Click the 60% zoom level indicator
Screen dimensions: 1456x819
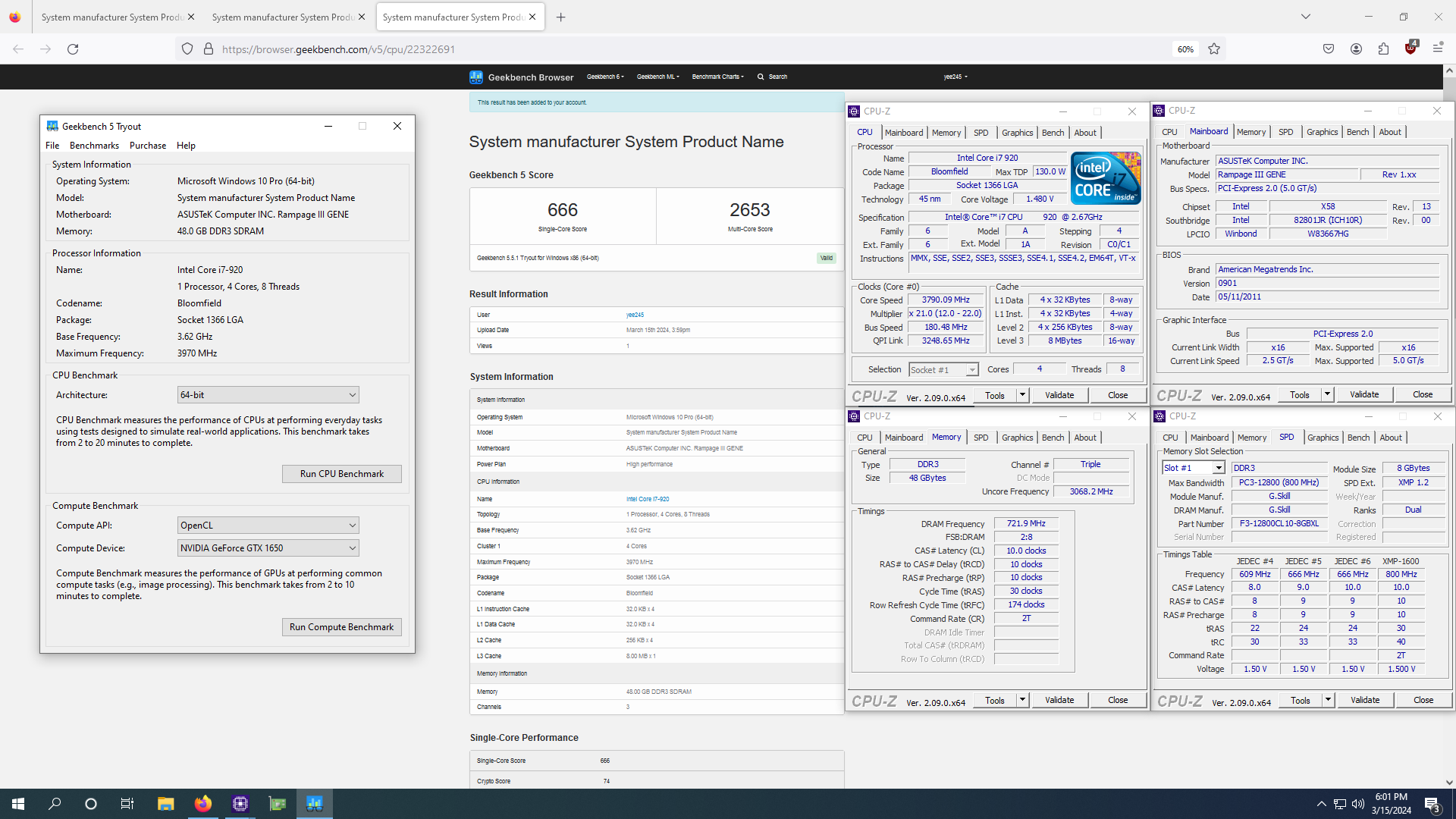tap(1185, 49)
